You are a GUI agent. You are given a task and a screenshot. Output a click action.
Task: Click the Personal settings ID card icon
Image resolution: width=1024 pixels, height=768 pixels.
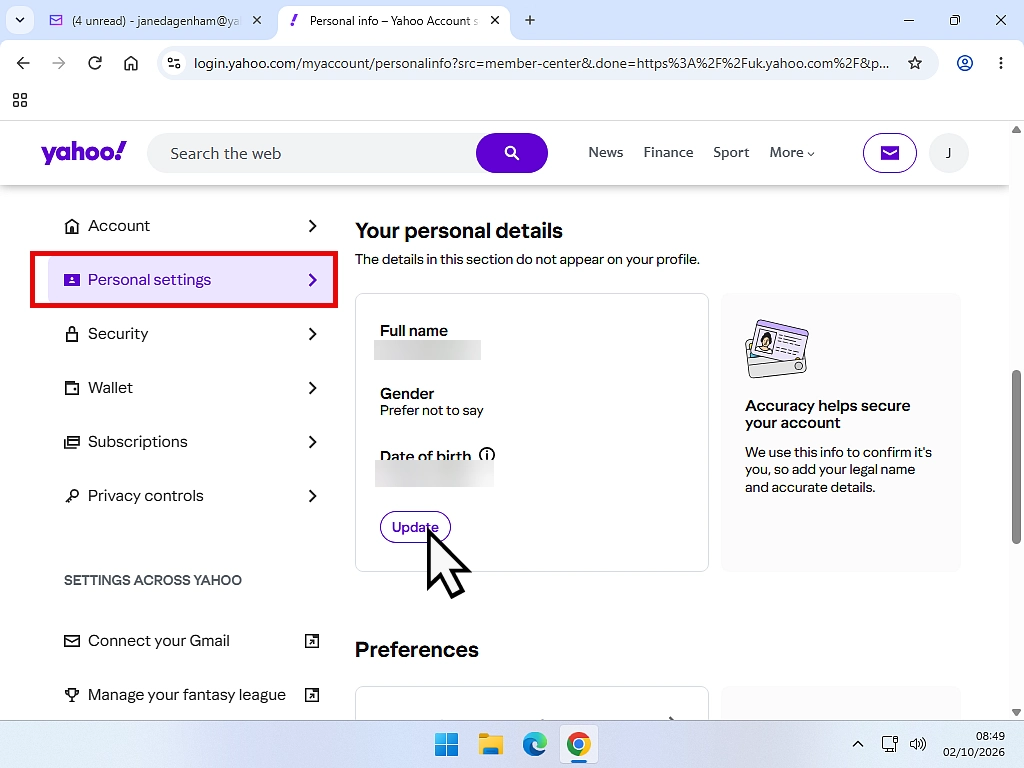click(72, 280)
